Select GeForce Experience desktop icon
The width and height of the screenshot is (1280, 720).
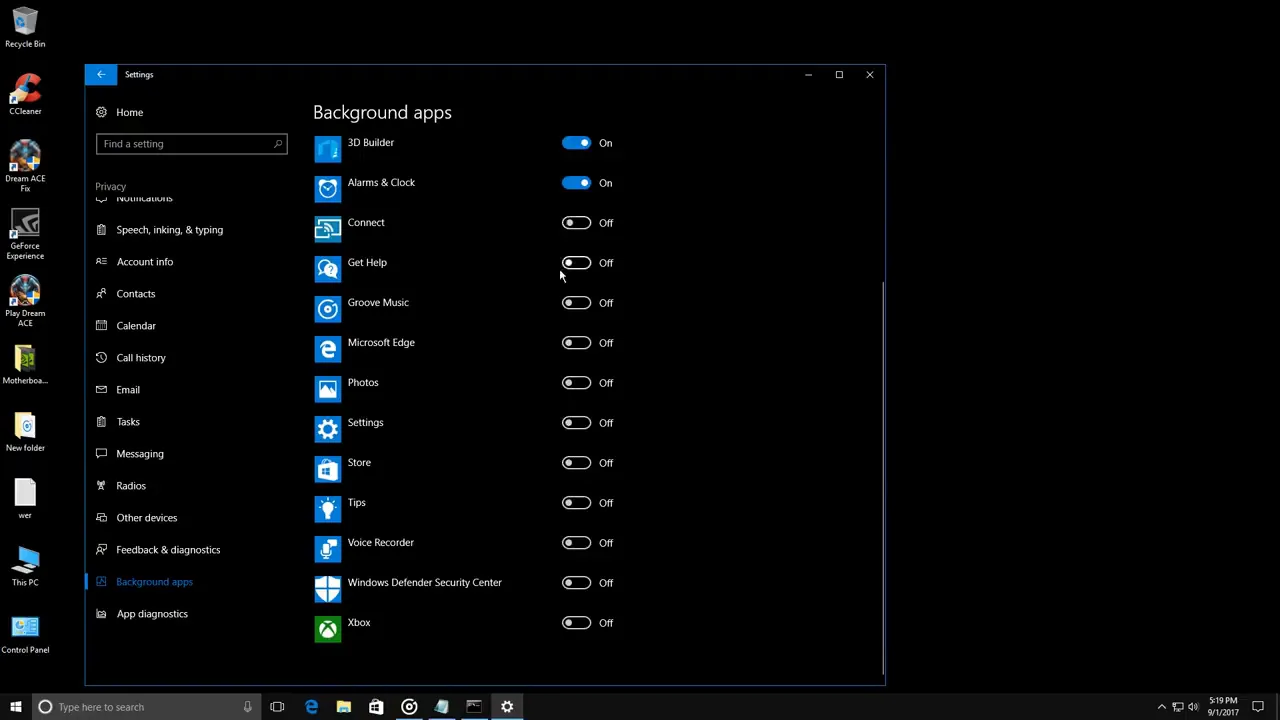coord(25,235)
